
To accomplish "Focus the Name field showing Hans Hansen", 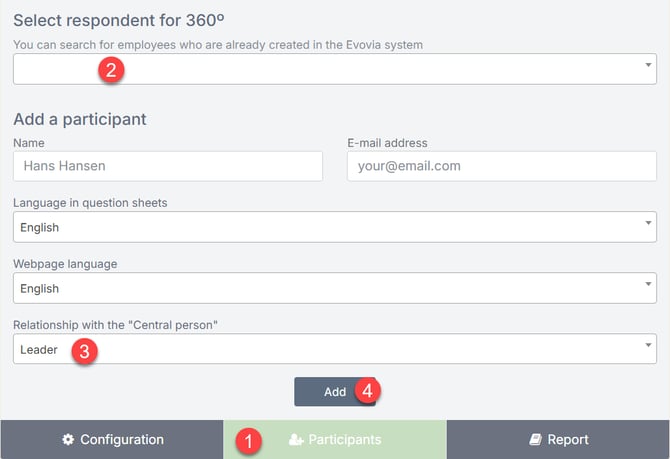I will (x=168, y=166).
